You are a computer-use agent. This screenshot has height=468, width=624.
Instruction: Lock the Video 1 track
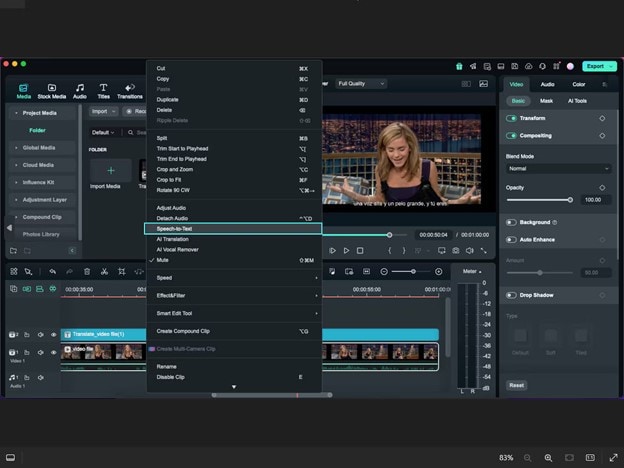[27, 352]
